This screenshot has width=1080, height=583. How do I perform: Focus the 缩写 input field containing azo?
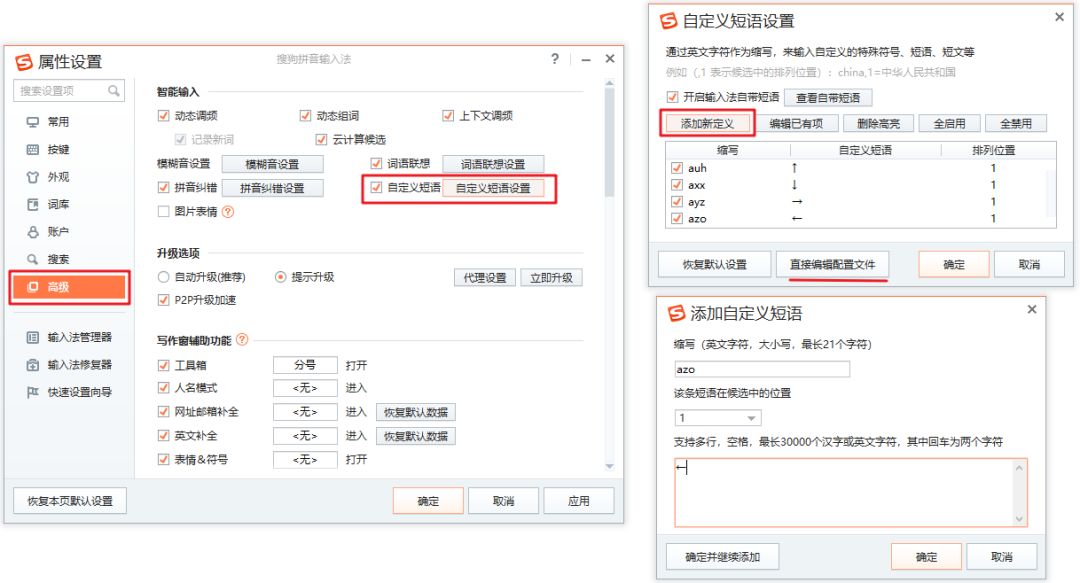coord(762,369)
